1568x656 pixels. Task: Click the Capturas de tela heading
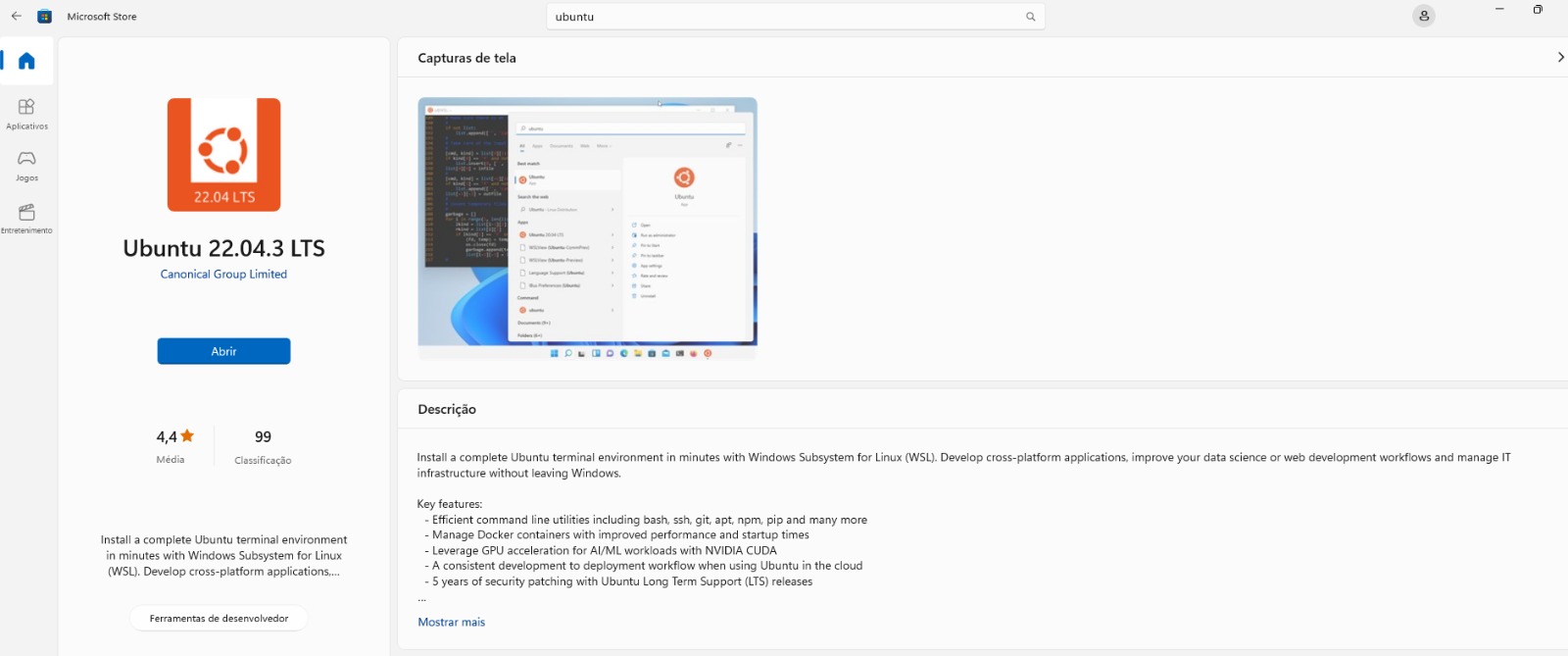click(466, 58)
